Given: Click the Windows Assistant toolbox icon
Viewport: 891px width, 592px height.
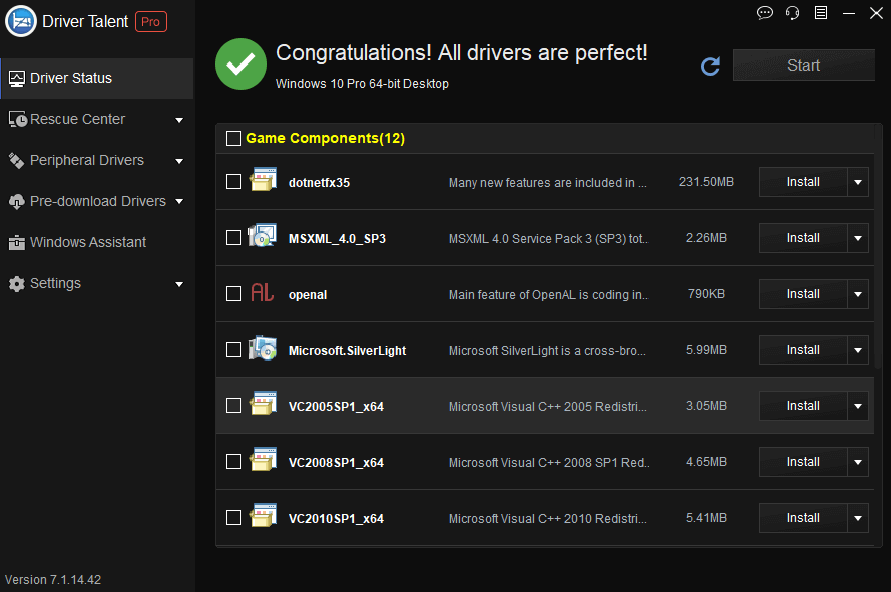Looking at the screenshot, I should 16,243.
